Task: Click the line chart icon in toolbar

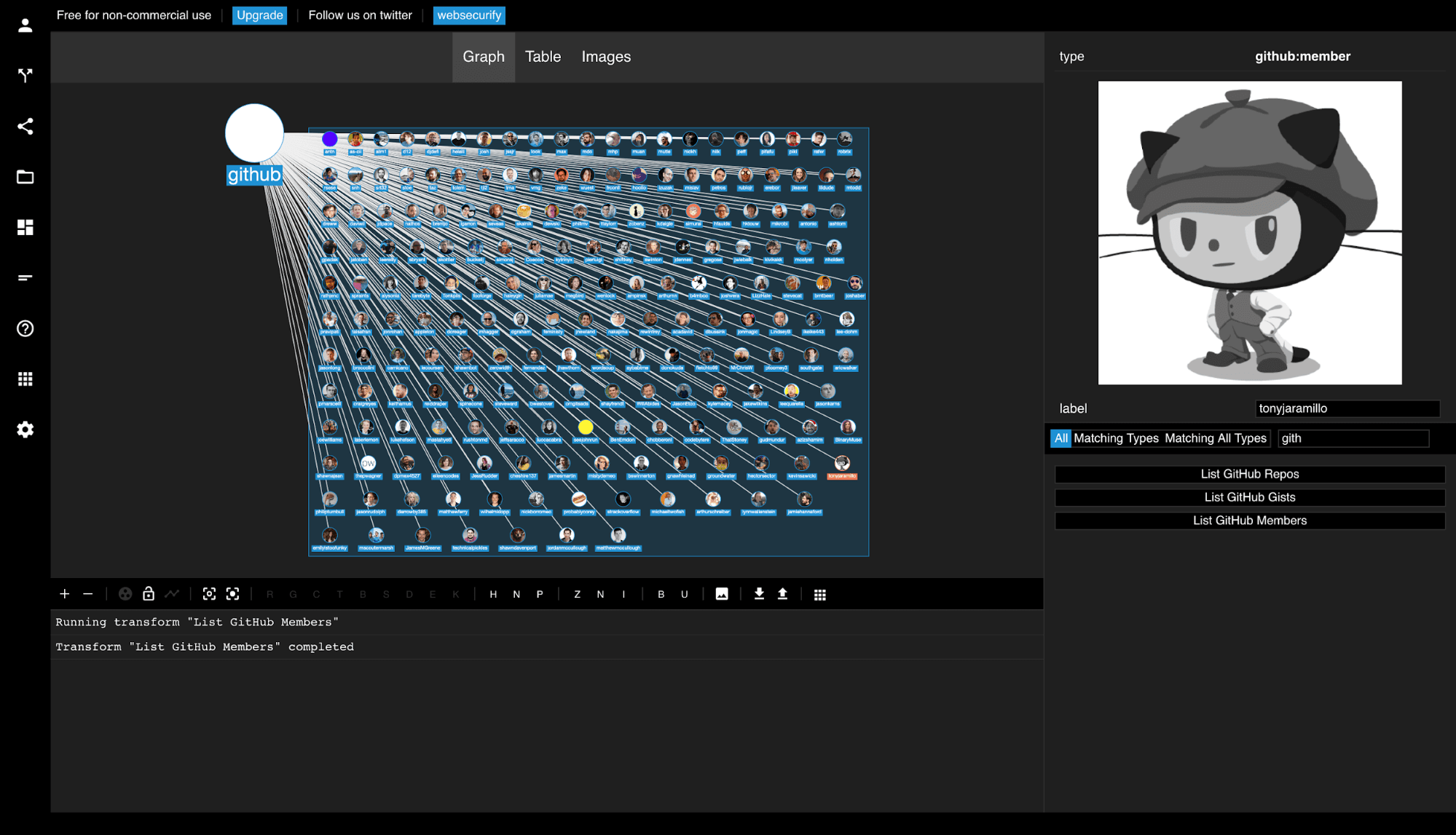Action: [x=172, y=594]
